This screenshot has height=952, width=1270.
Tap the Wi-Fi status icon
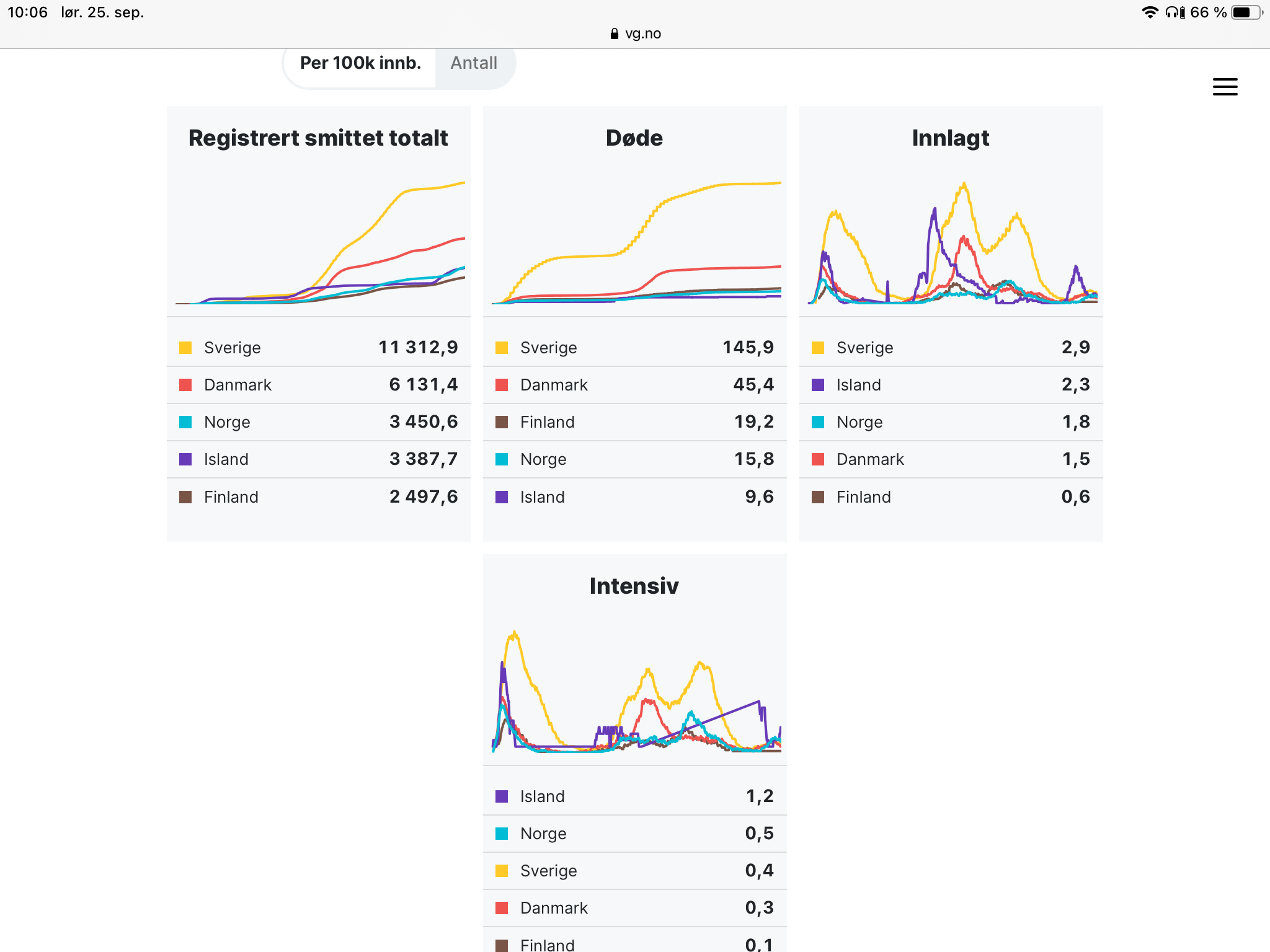point(1150,12)
